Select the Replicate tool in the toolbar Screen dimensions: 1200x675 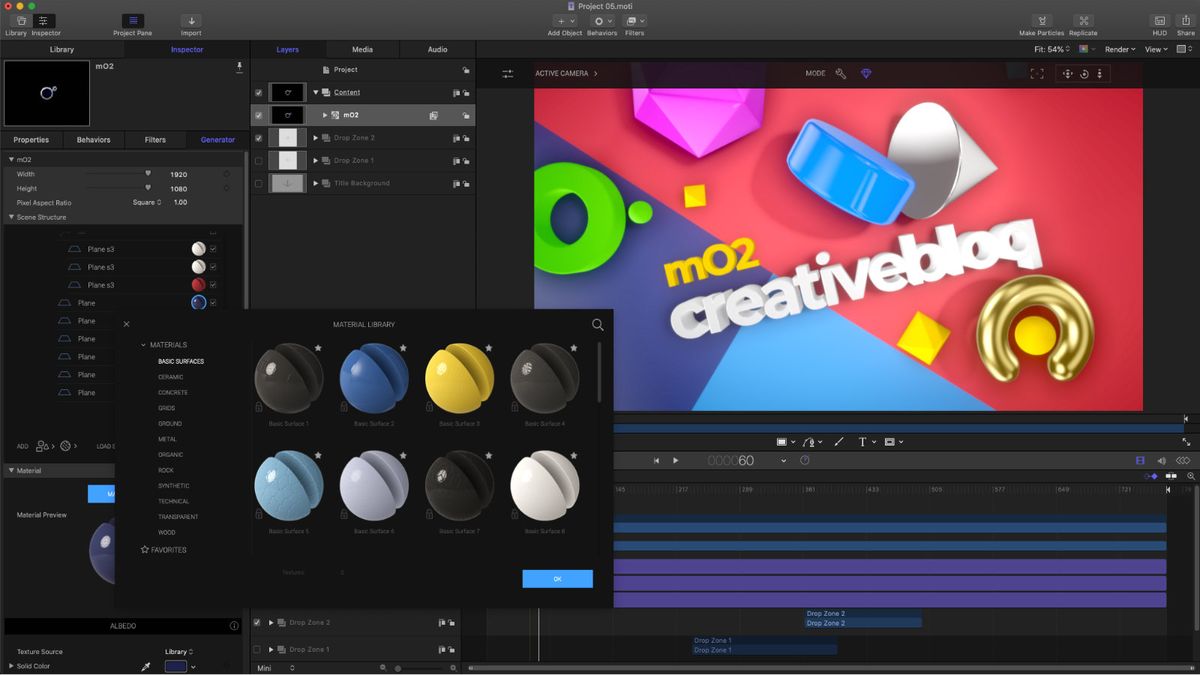pyautogui.click(x=1083, y=22)
